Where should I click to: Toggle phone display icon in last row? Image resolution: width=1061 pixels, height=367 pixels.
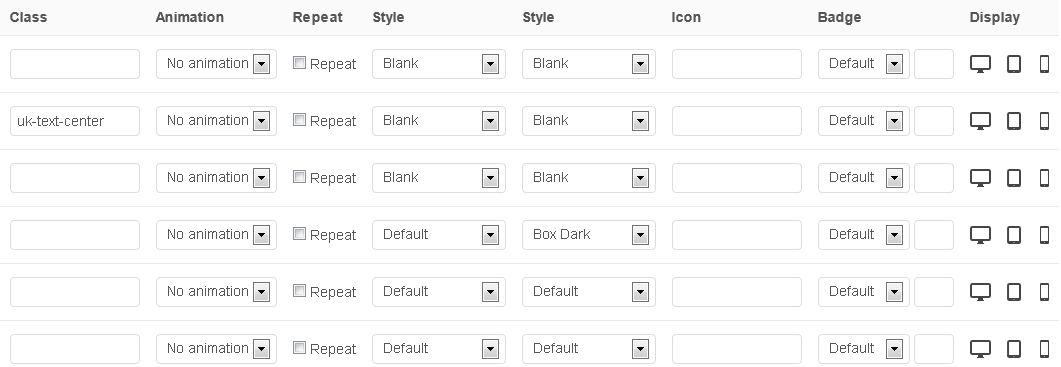(x=1044, y=349)
